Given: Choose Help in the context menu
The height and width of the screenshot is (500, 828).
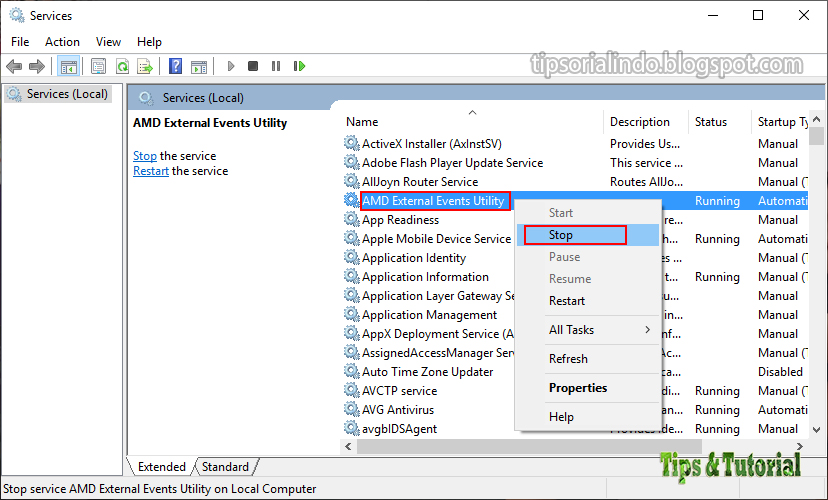Looking at the screenshot, I should (x=588, y=417).
